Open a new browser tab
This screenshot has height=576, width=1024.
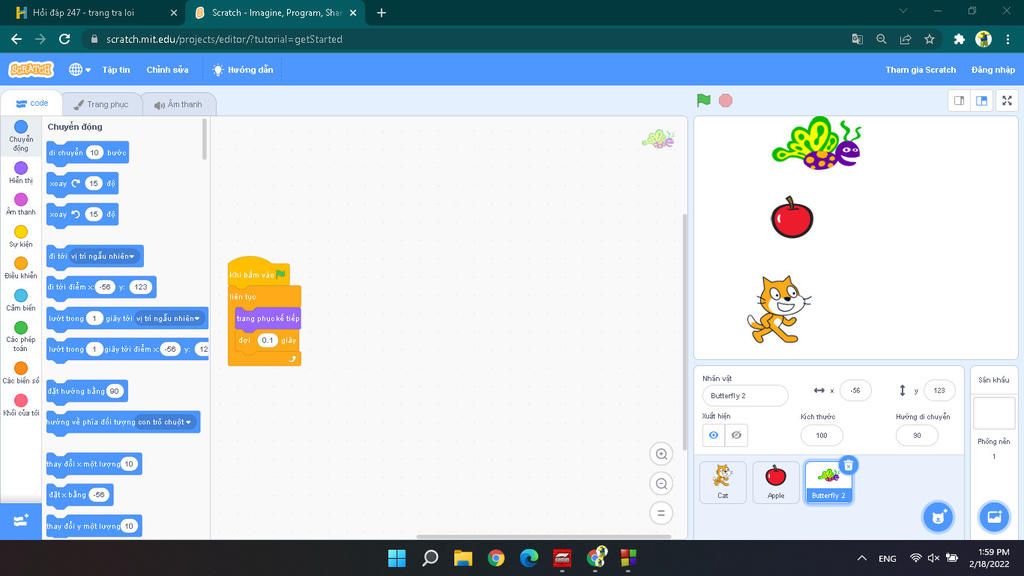tap(381, 12)
